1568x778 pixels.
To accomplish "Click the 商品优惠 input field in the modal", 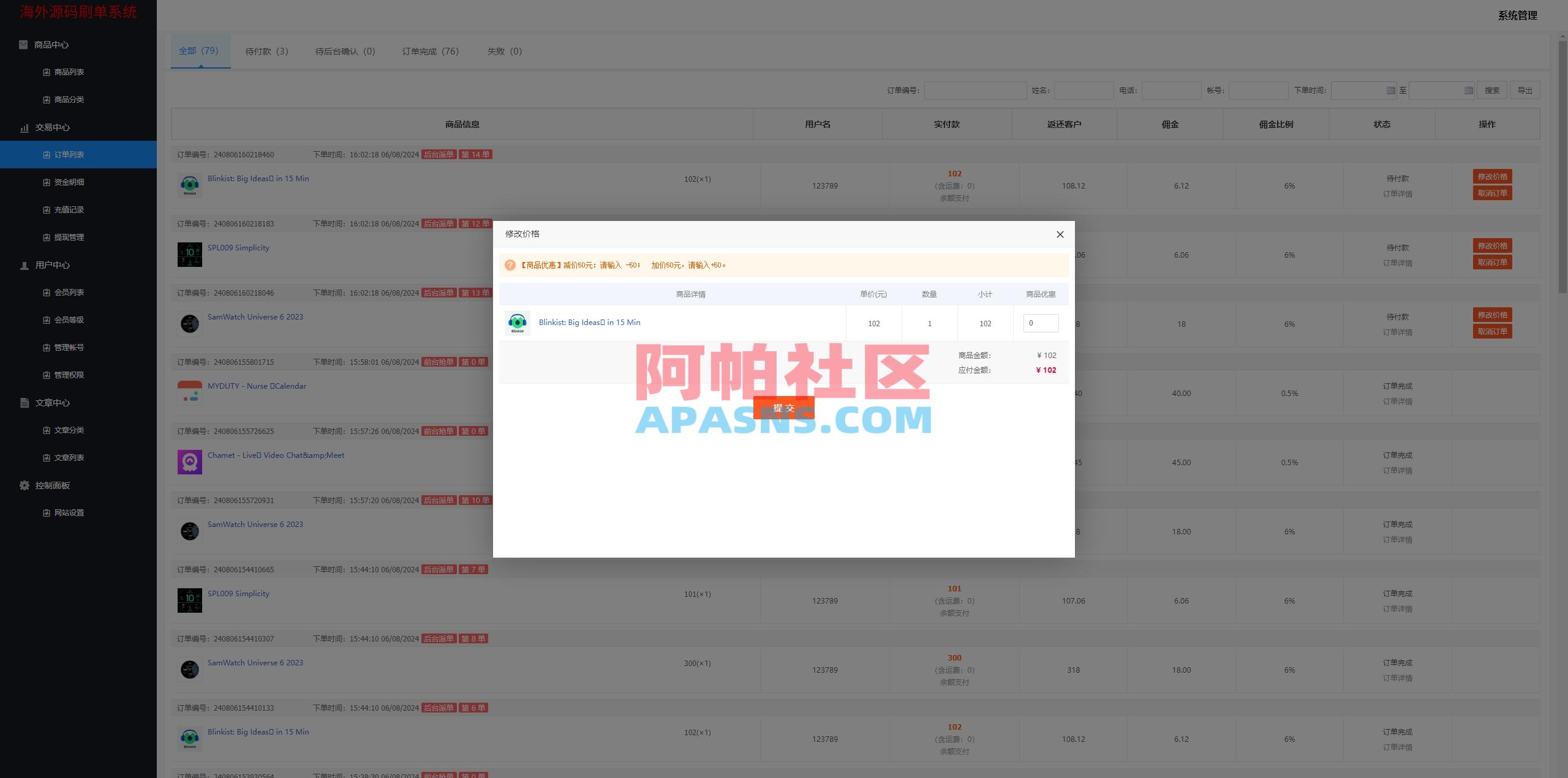I will click(x=1041, y=323).
